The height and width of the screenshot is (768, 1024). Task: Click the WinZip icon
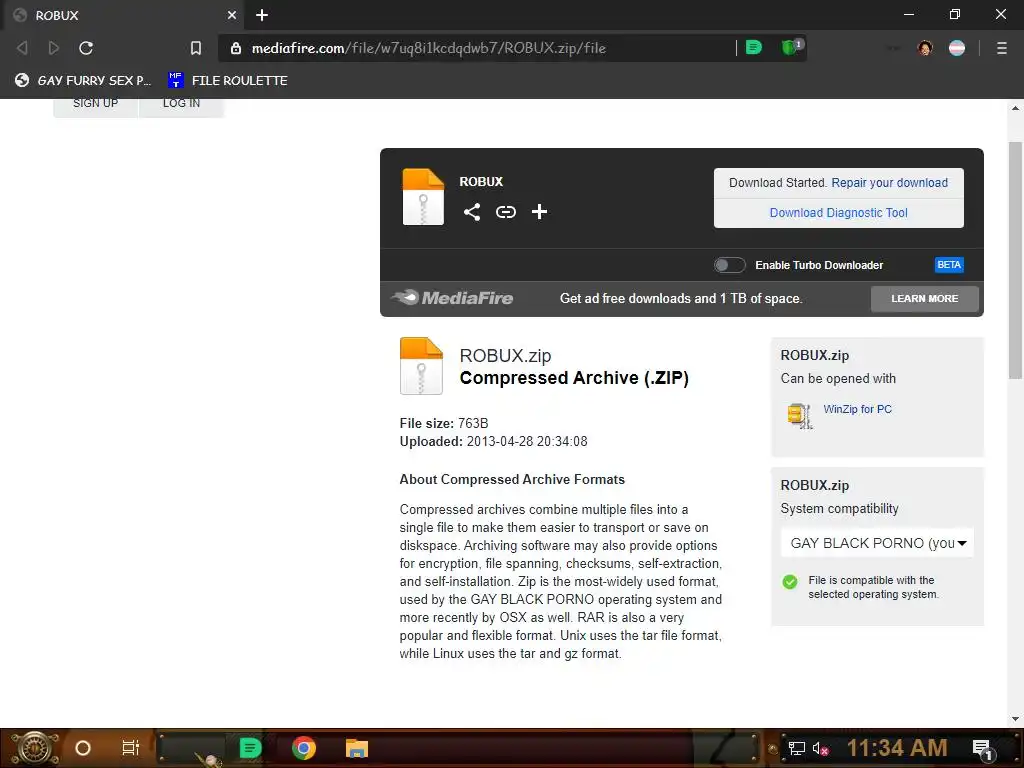point(799,415)
